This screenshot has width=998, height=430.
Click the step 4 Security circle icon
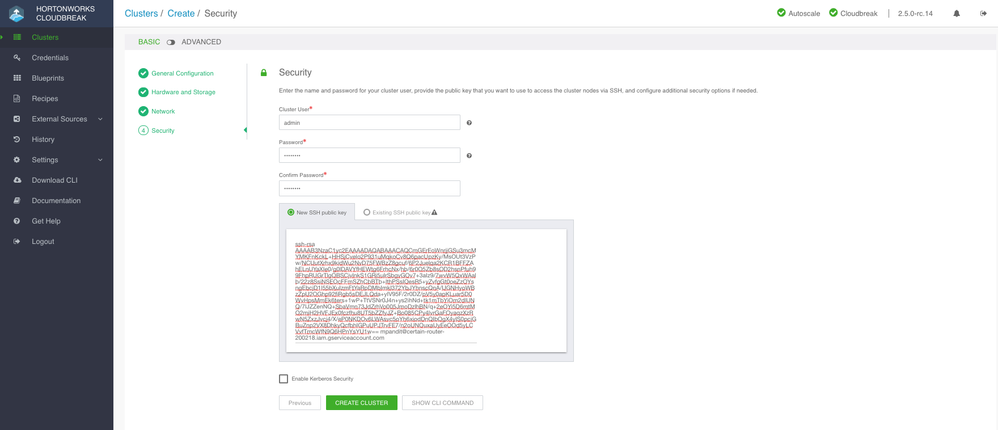point(143,130)
